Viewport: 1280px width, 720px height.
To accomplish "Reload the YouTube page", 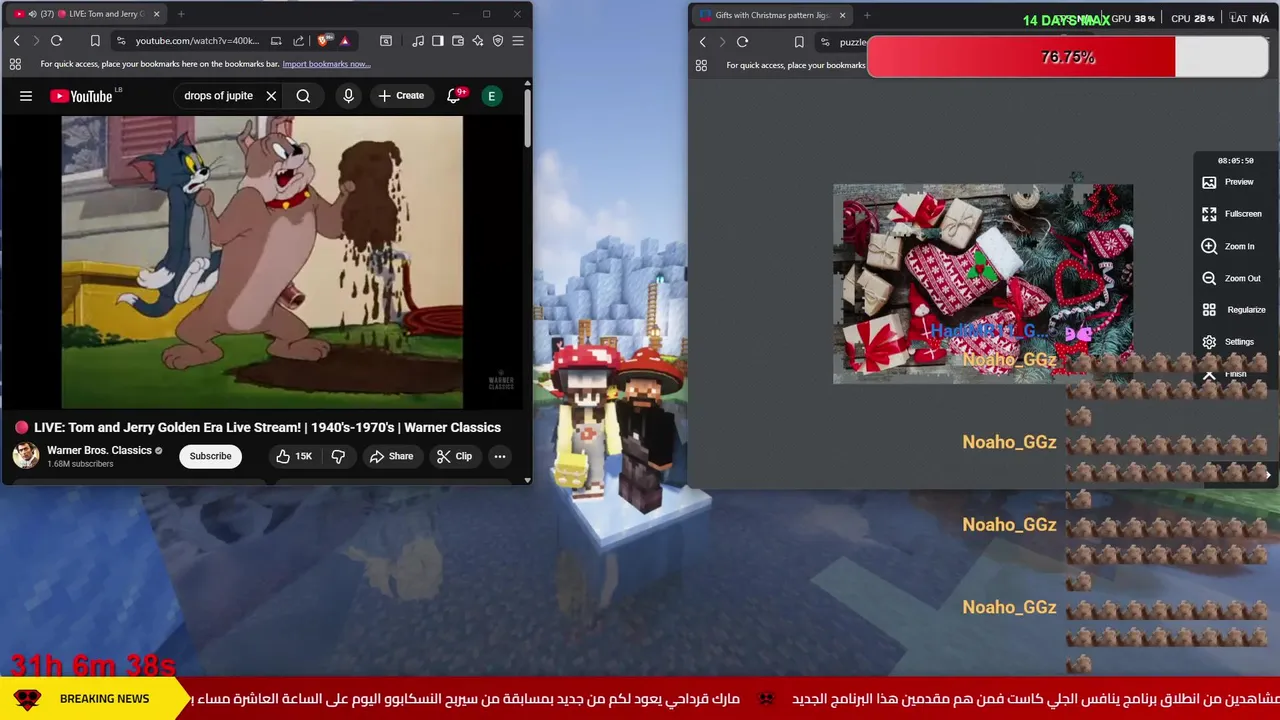I will tap(56, 41).
